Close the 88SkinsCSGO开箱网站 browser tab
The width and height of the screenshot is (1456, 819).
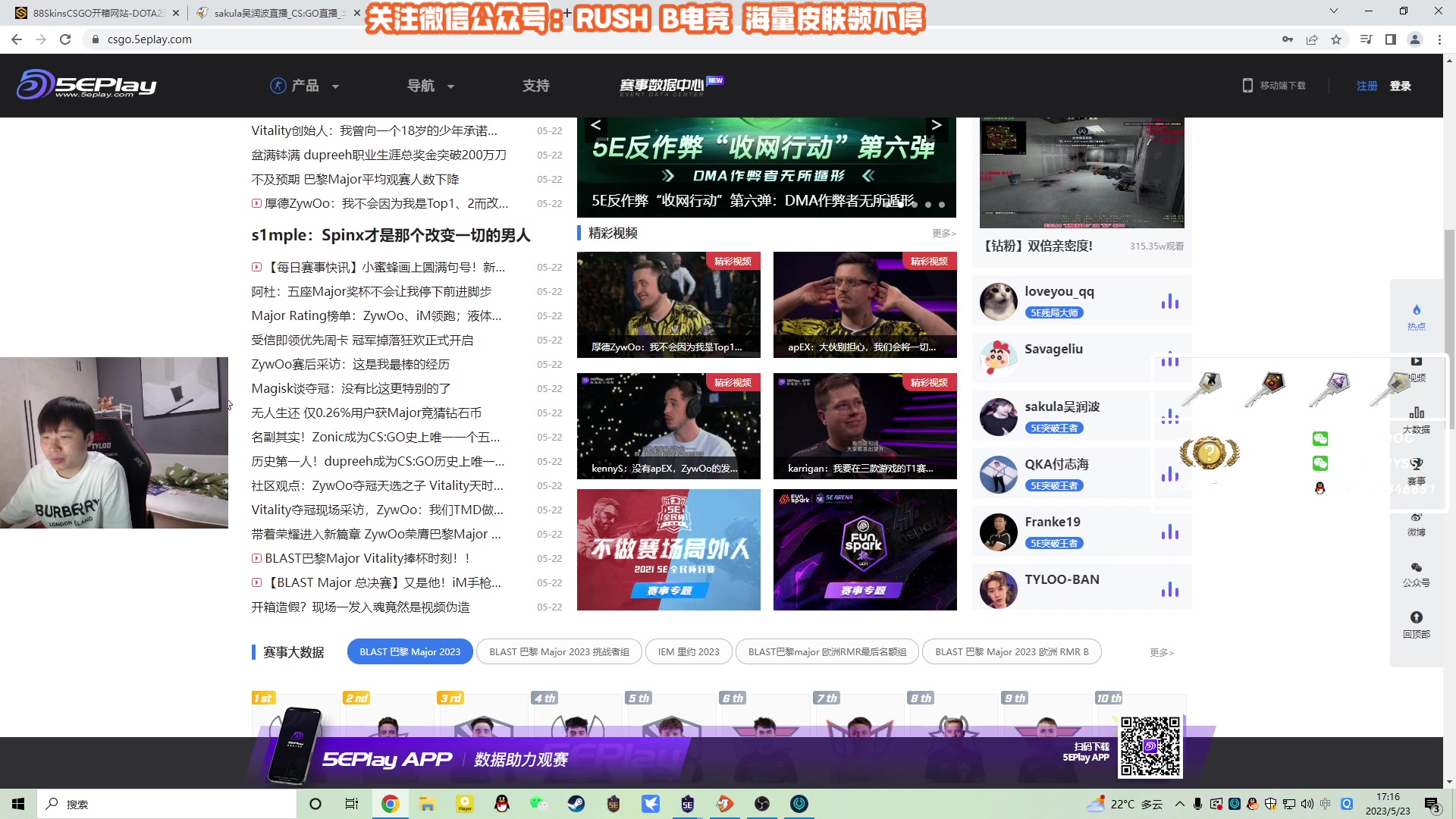pos(176,13)
